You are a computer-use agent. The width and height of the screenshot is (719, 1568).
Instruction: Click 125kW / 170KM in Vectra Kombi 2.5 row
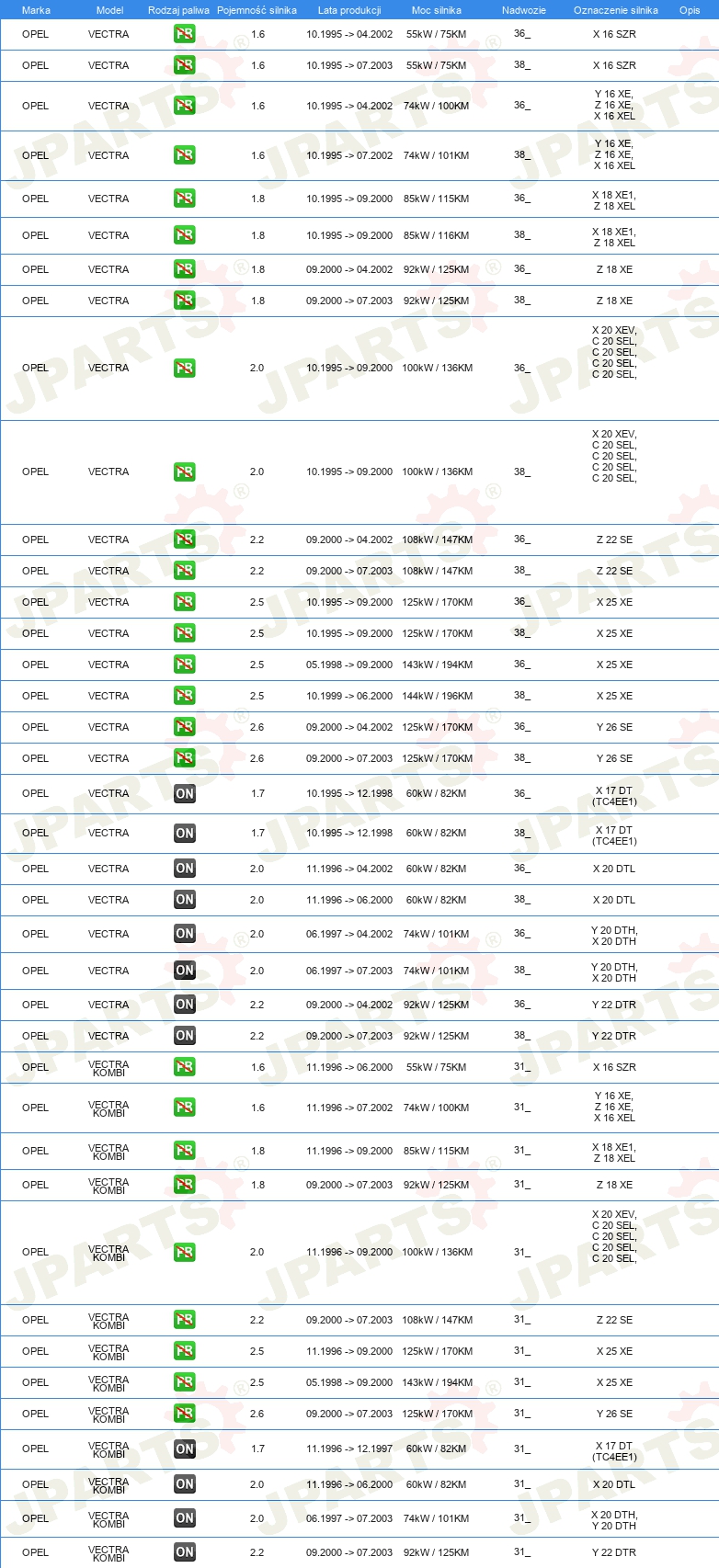(x=438, y=1351)
